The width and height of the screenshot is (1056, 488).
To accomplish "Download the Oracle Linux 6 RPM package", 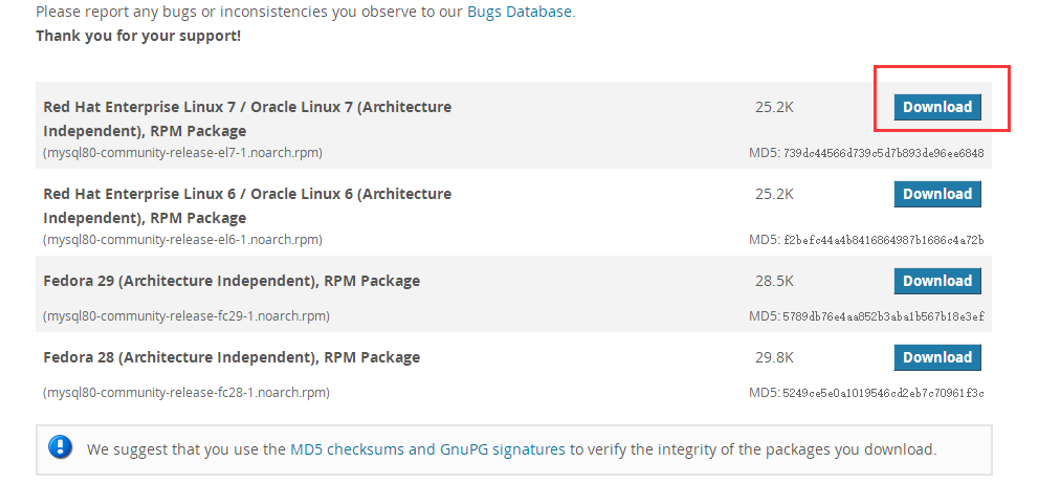I will click(x=937, y=194).
